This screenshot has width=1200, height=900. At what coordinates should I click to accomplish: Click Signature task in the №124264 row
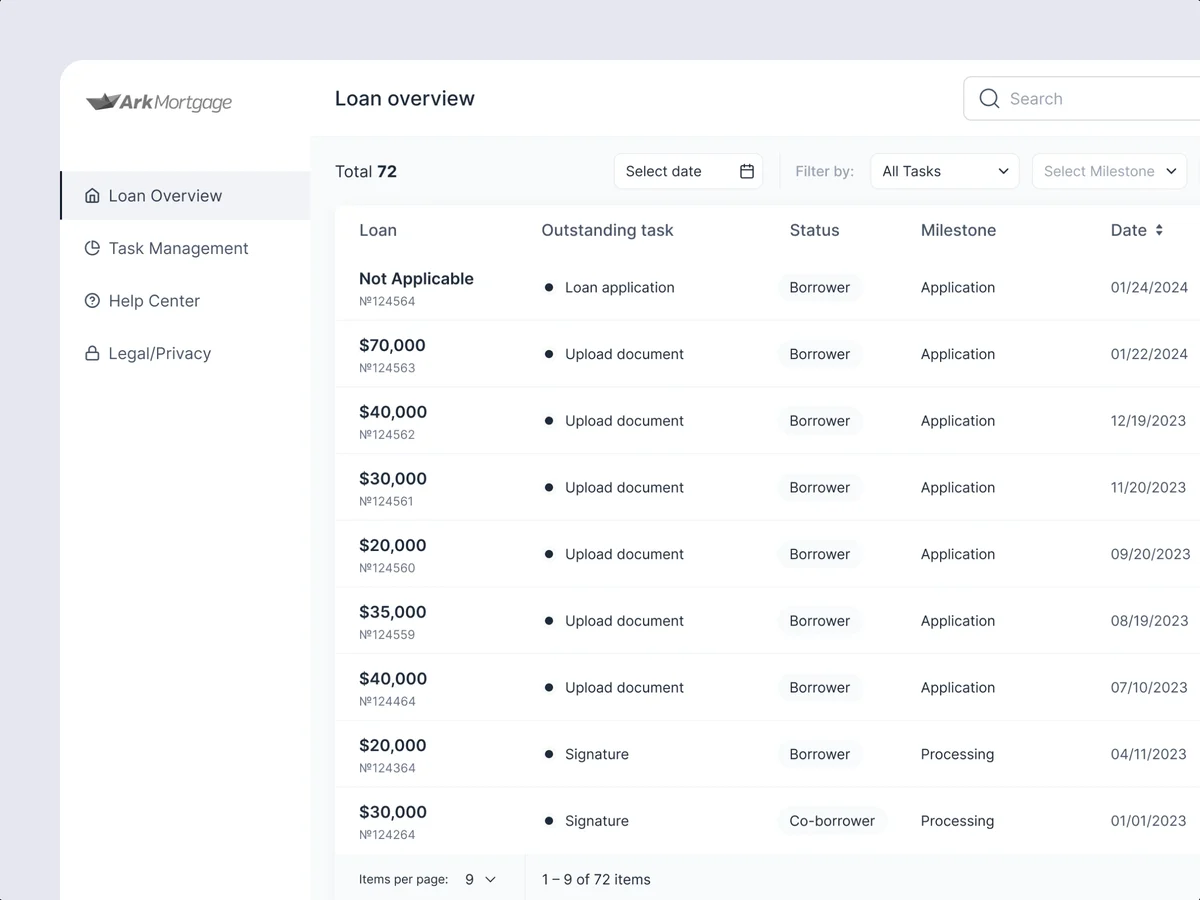(597, 821)
